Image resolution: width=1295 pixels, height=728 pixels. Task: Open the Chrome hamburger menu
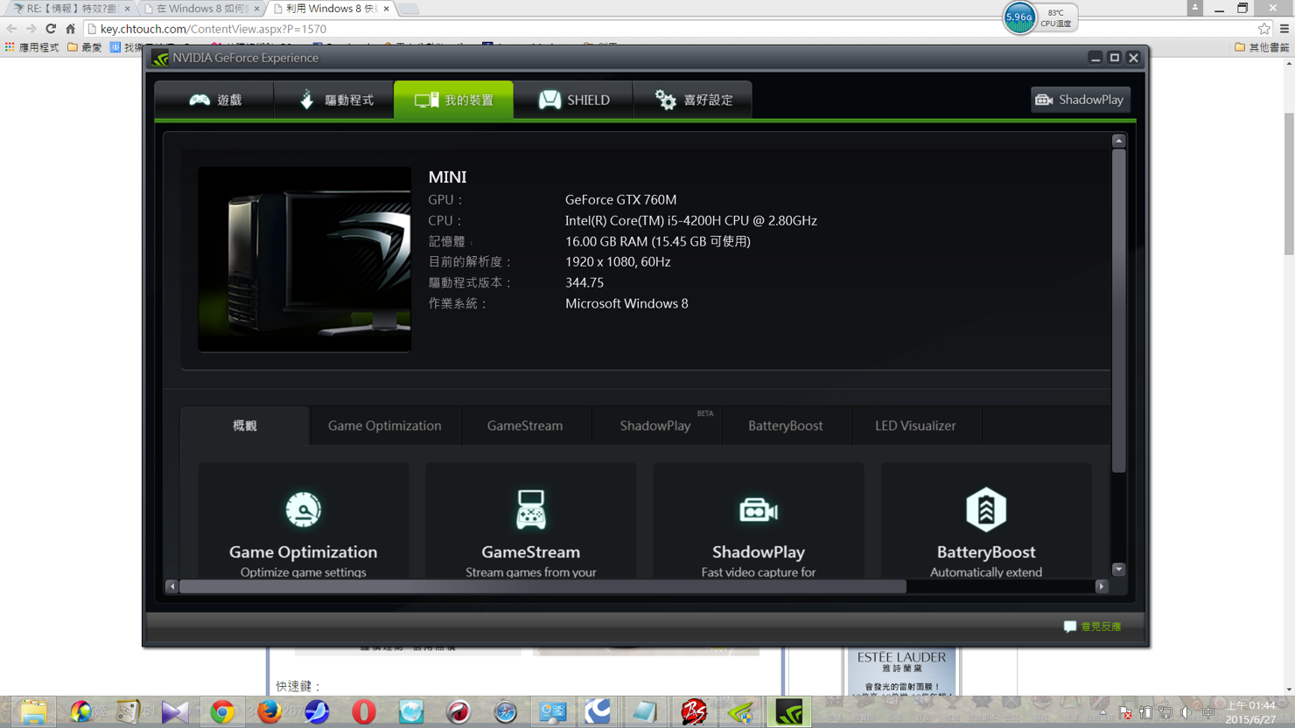(1284, 29)
